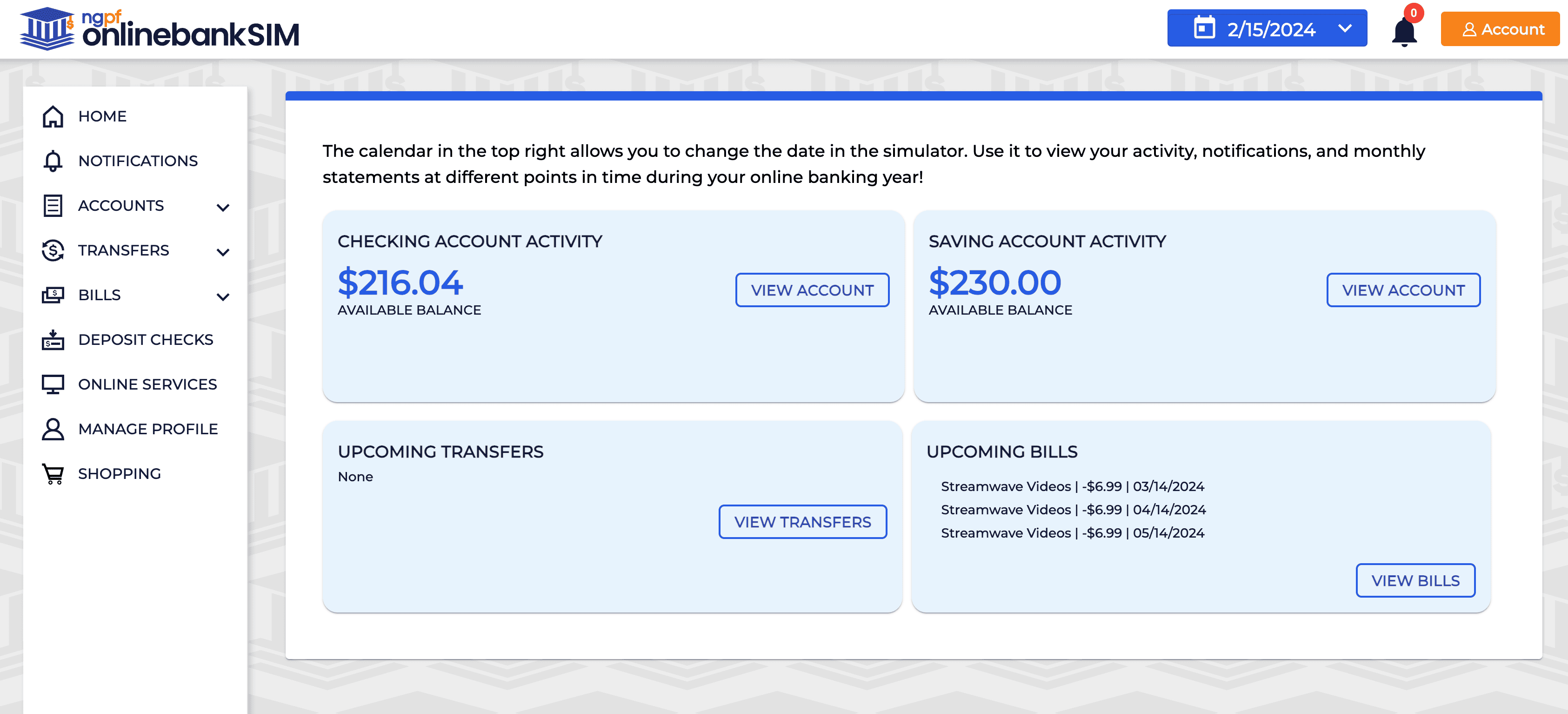Click the Transfers sidebar icon
This screenshot has height=714, width=1568.
coord(51,250)
